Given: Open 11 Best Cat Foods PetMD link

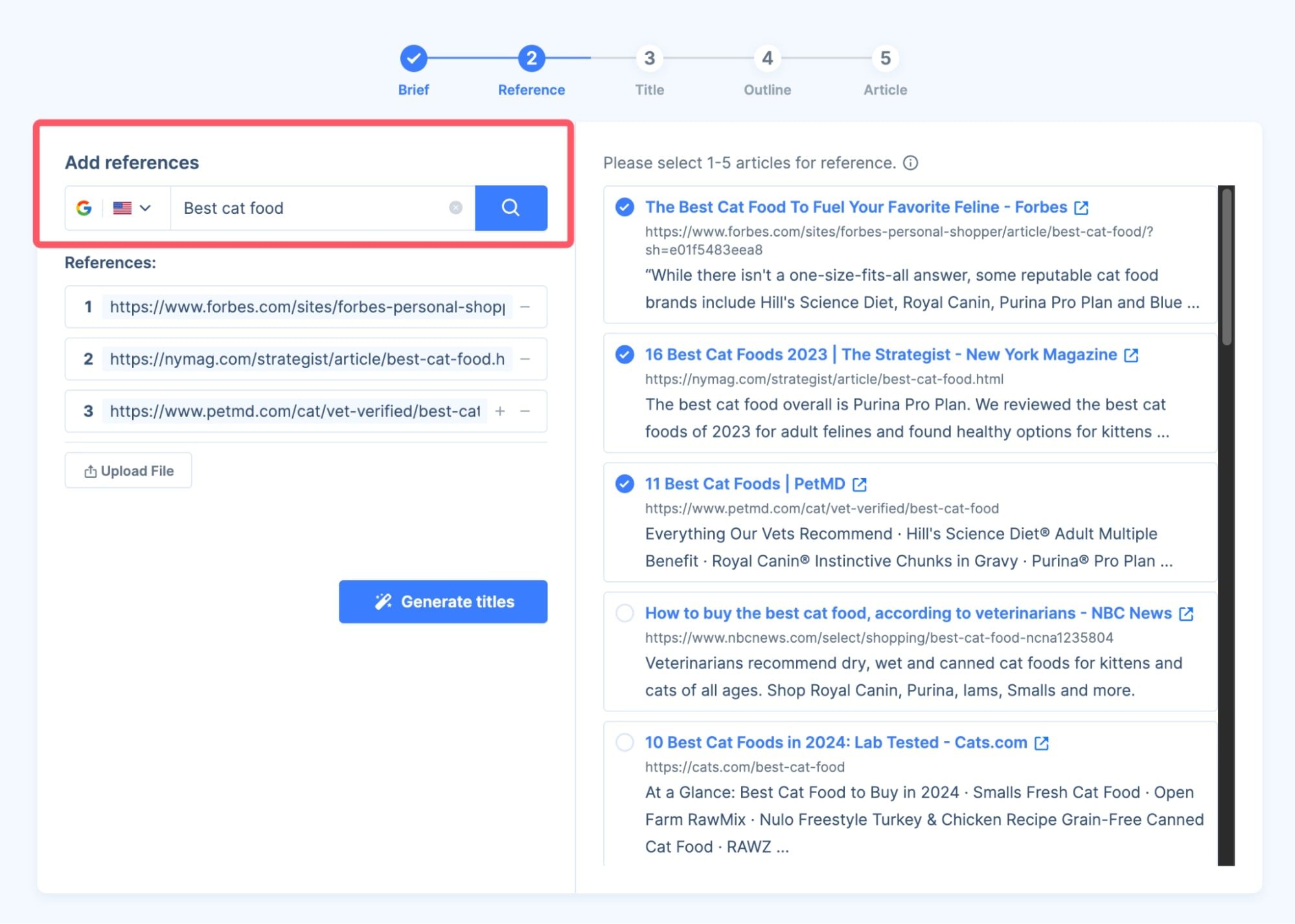Looking at the screenshot, I should click(745, 484).
